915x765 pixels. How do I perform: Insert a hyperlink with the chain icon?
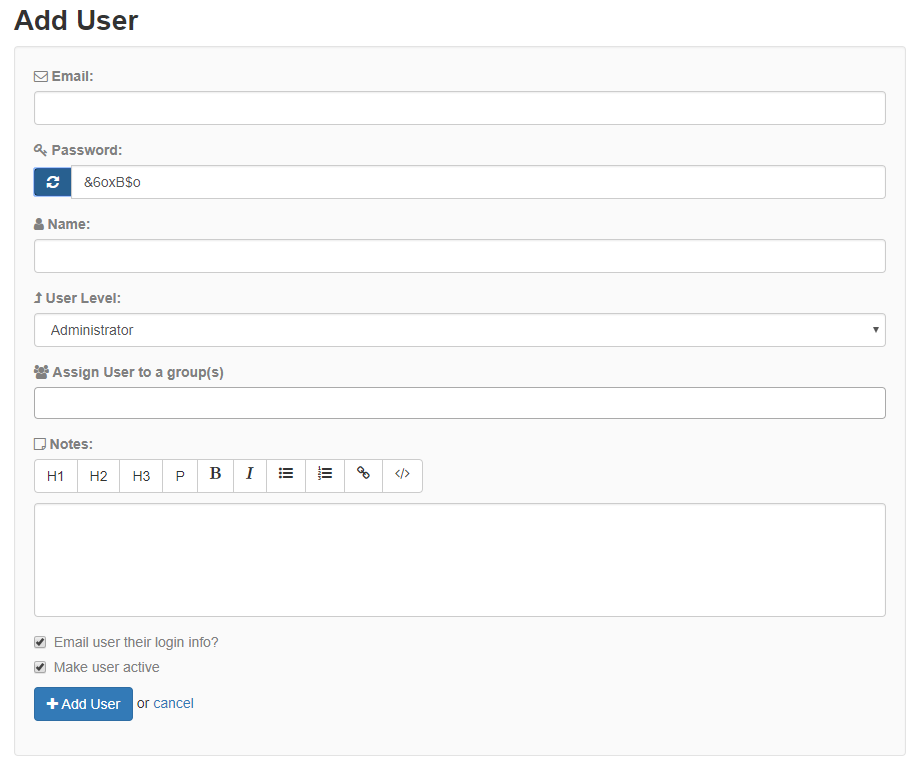click(364, 476)
